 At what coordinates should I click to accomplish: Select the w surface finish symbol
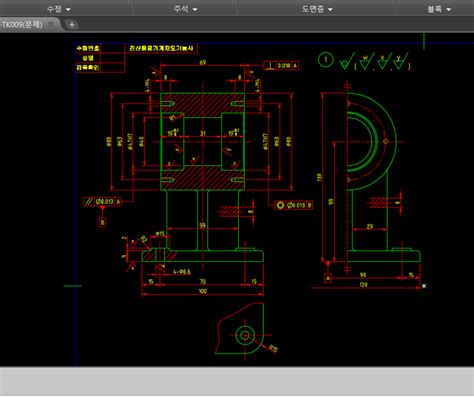366,62
